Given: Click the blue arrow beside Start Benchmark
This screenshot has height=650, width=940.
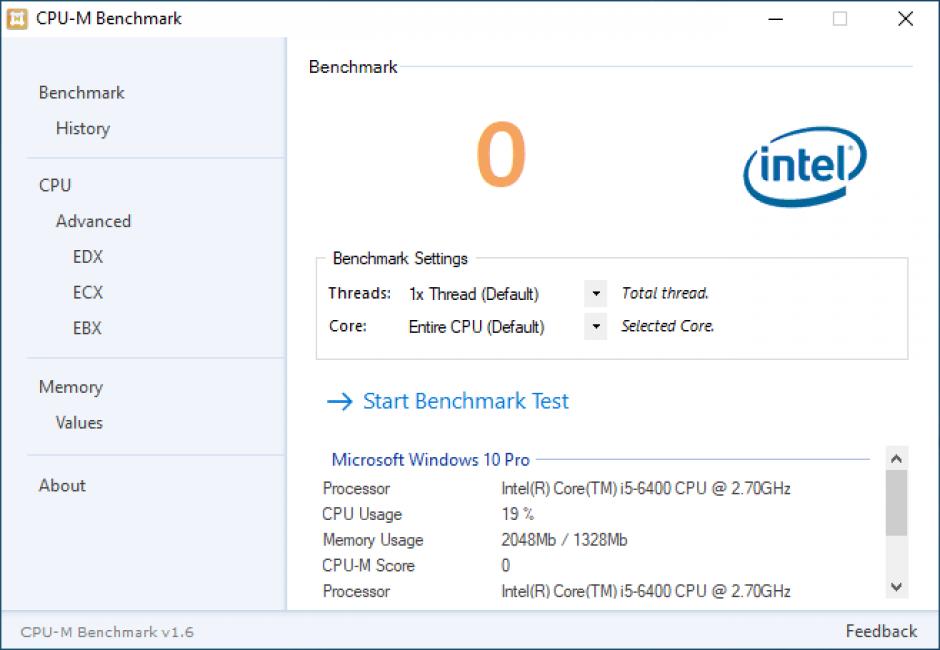Looking at the screenshot, I should click(x=340, y=401).
